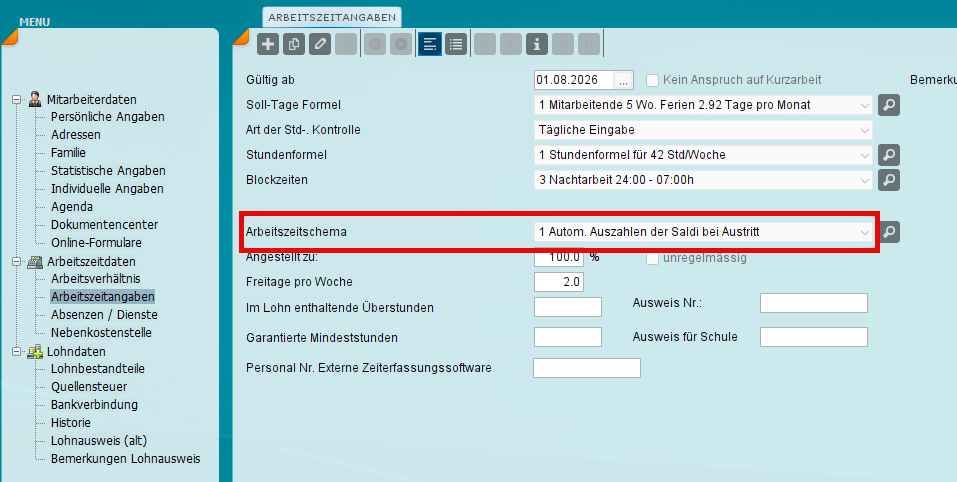Toggle the unregelmässig checkbox
The width and height of the screenshot is (957, 482).
(x=652, y=258)
